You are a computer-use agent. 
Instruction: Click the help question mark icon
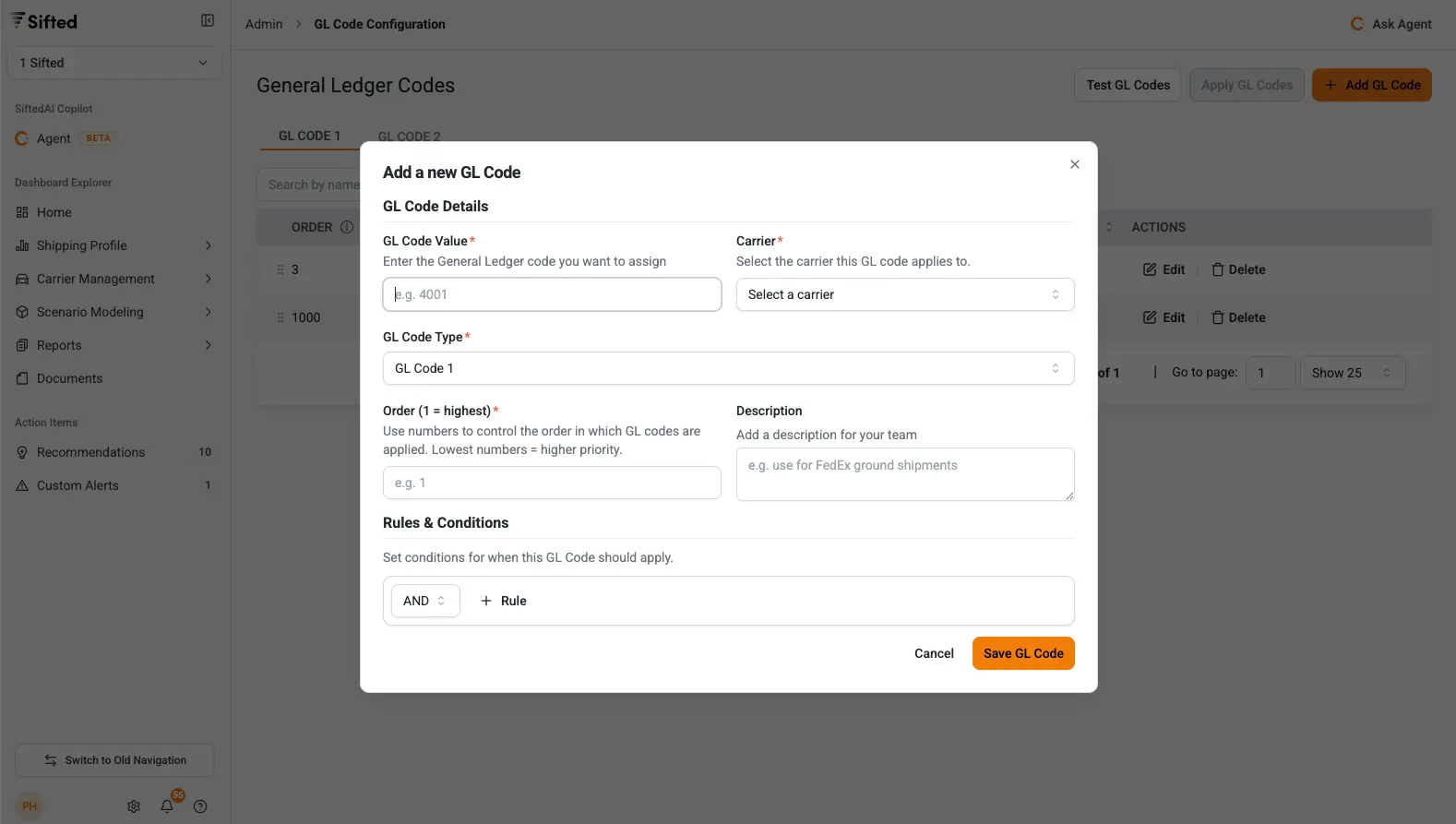tap(200, 806)
